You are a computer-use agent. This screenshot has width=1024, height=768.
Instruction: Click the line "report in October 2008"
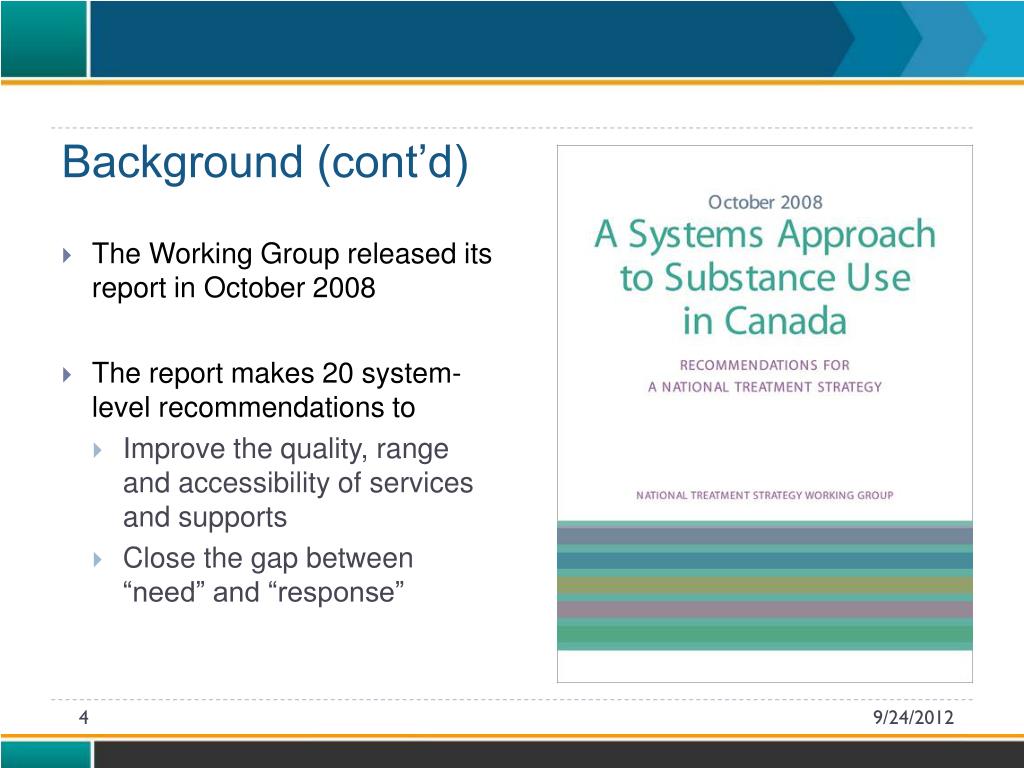(x=234, y=288)
